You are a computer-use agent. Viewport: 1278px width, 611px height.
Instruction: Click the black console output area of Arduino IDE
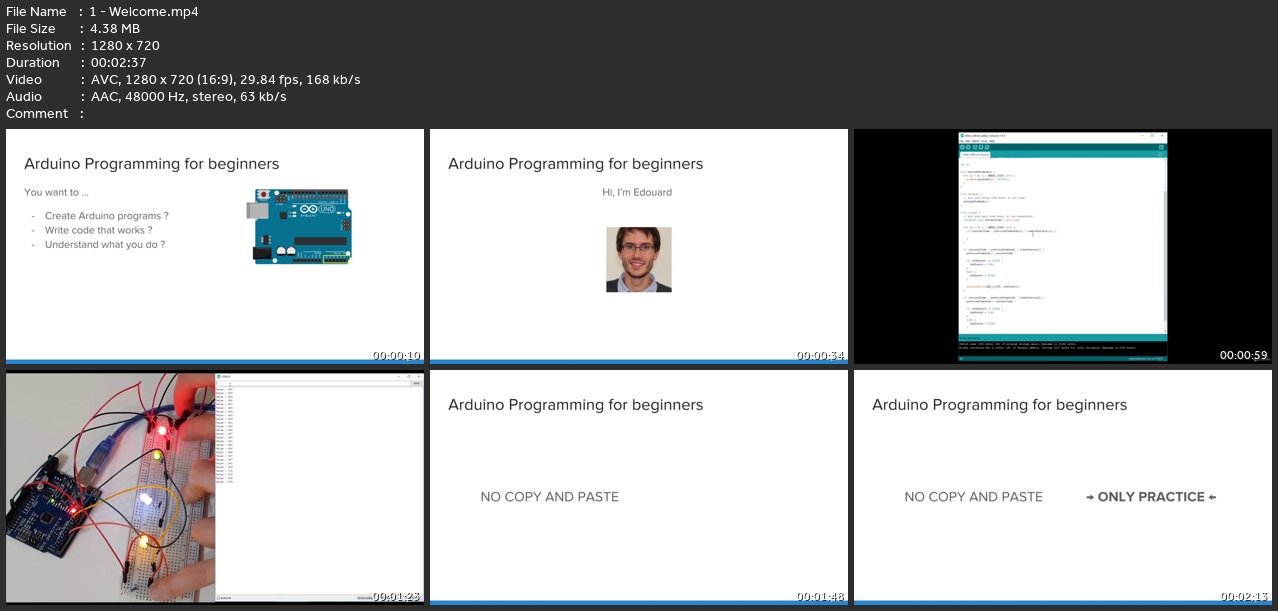(1062, 348)
